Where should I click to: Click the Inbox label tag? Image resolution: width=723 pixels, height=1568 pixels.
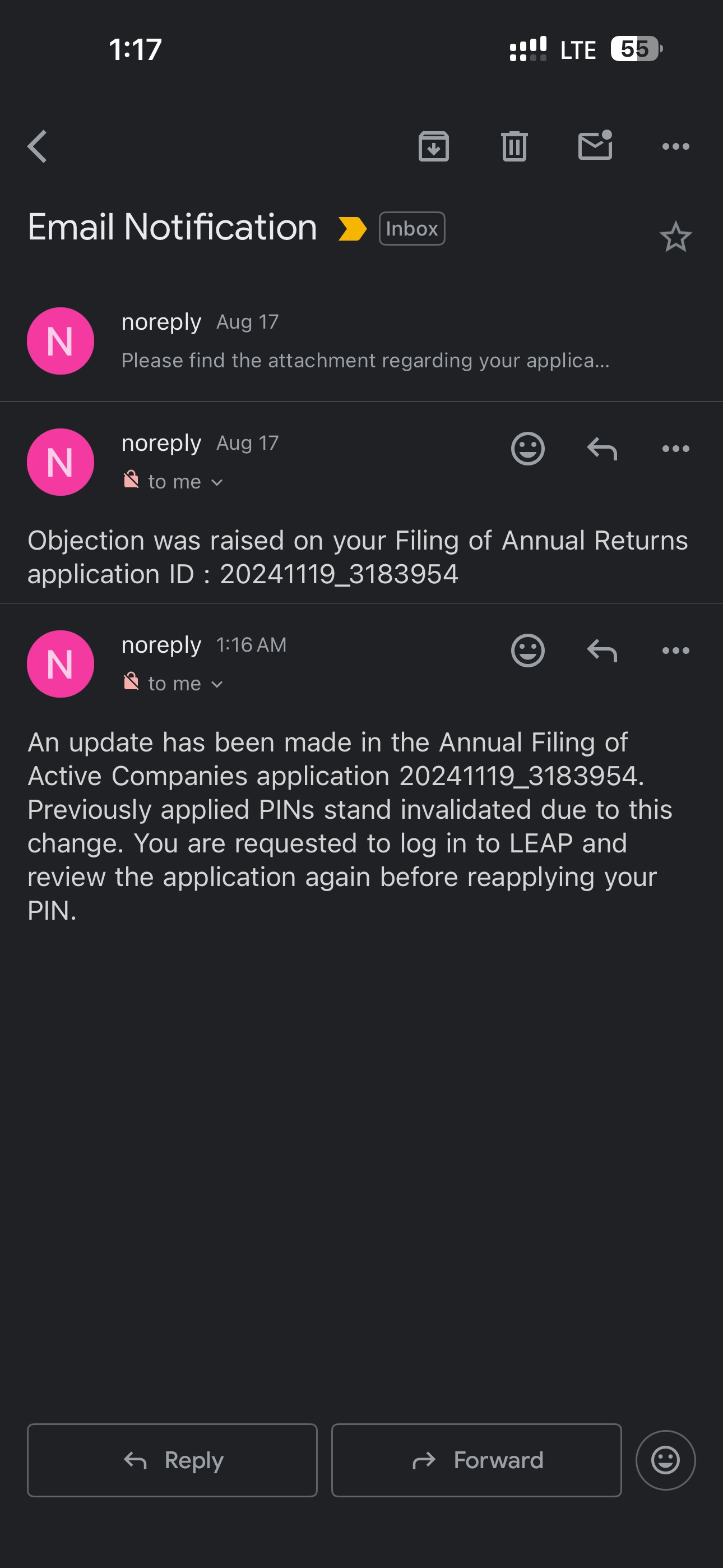[412, 229]
